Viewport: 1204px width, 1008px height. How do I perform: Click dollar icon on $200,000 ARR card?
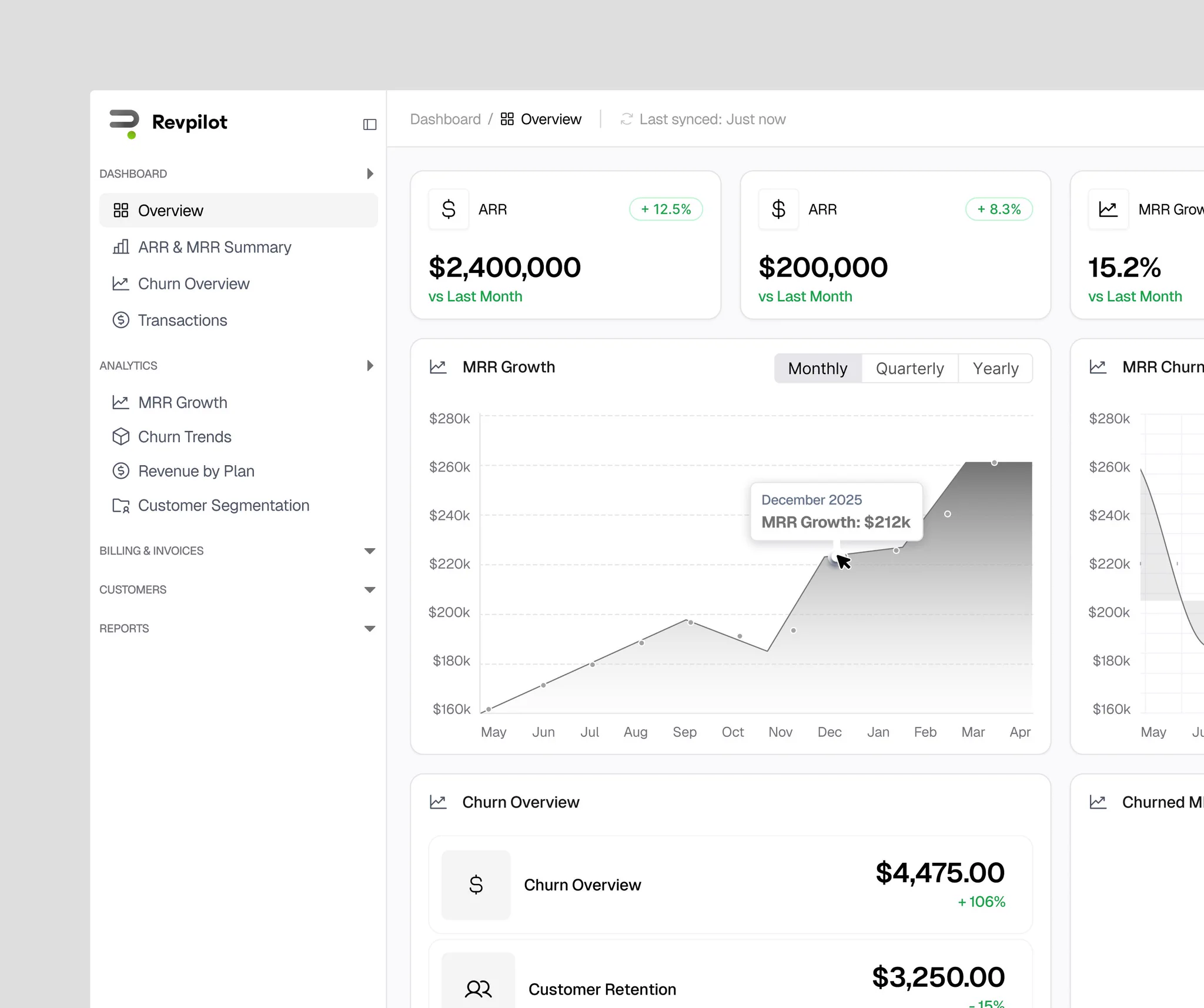coord(778,209)
